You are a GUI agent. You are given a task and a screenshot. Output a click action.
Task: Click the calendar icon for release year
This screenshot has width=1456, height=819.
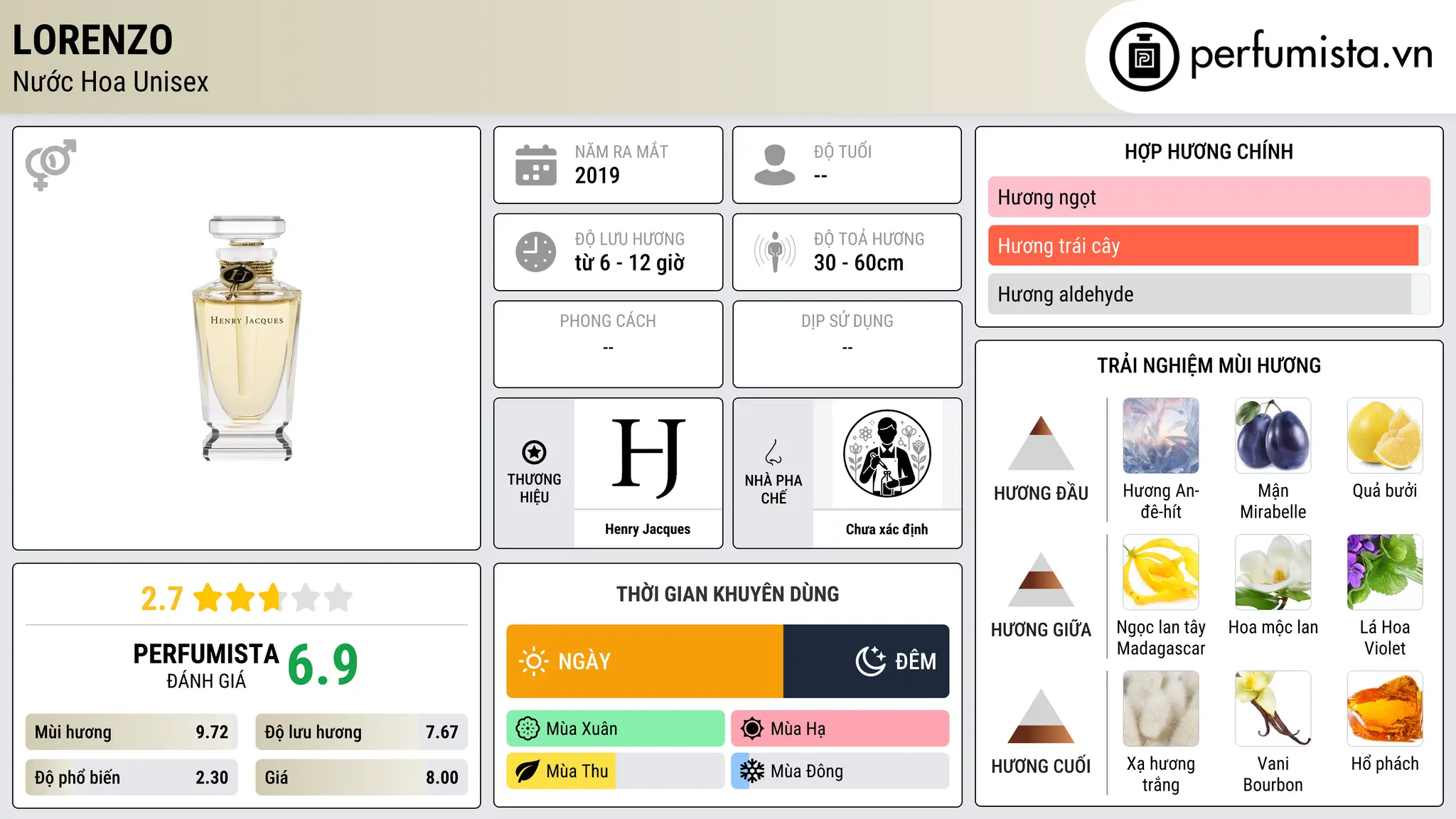[x=536, y=165]
